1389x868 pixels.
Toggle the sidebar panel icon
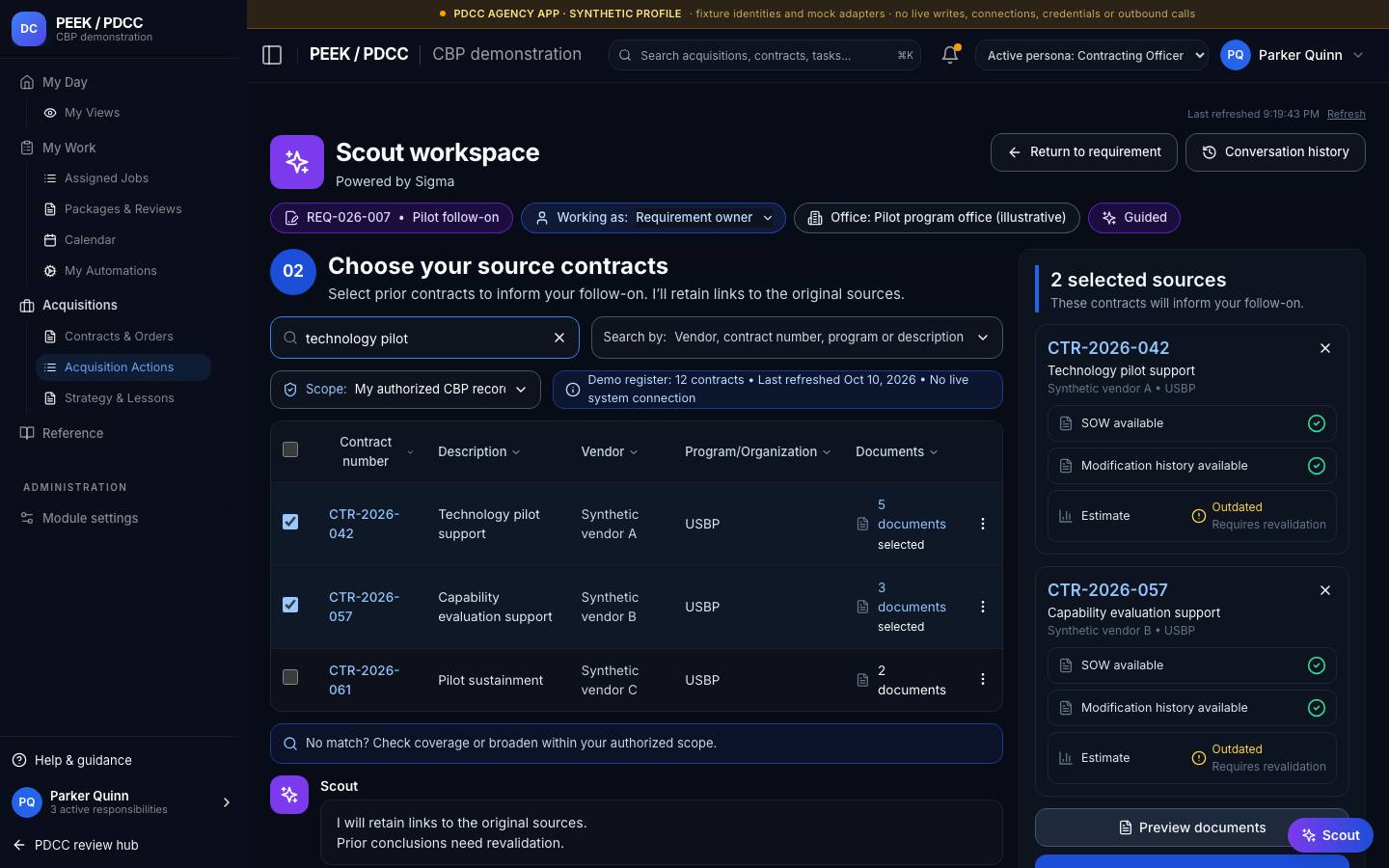(272, 55)
